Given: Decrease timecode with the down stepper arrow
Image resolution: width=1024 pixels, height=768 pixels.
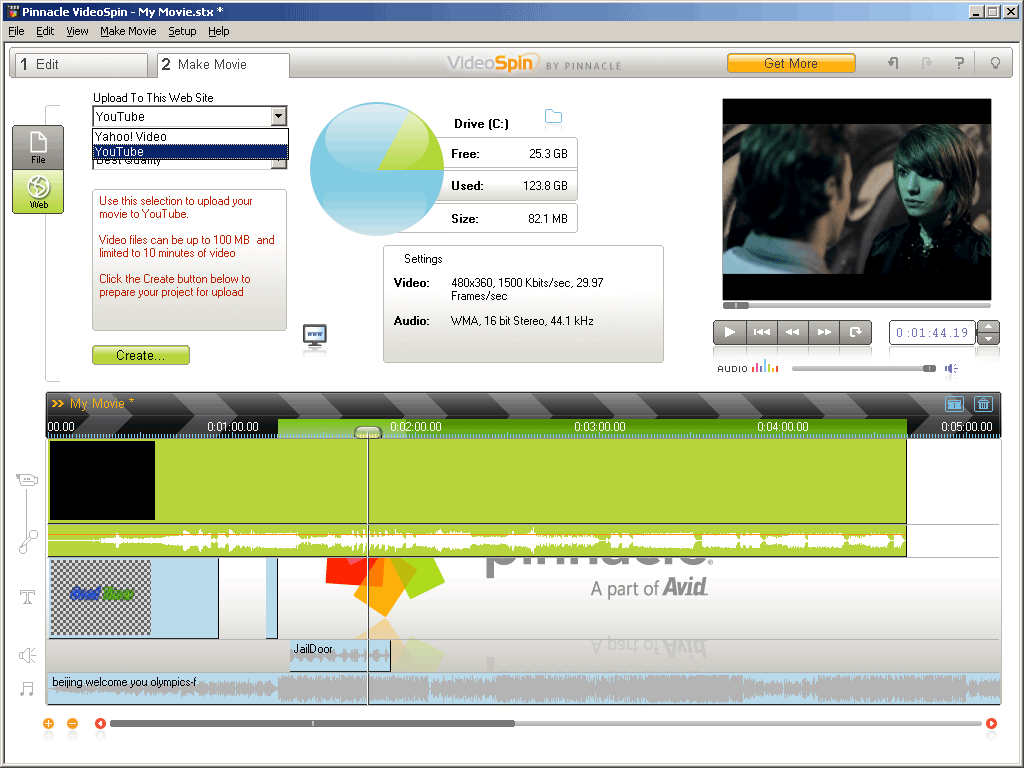Looking at the screenshot, I should 988,338.
